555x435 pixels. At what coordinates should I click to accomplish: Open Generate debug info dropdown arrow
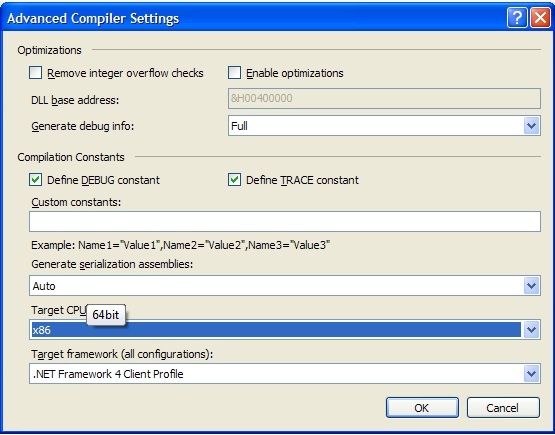pos(531,126)
